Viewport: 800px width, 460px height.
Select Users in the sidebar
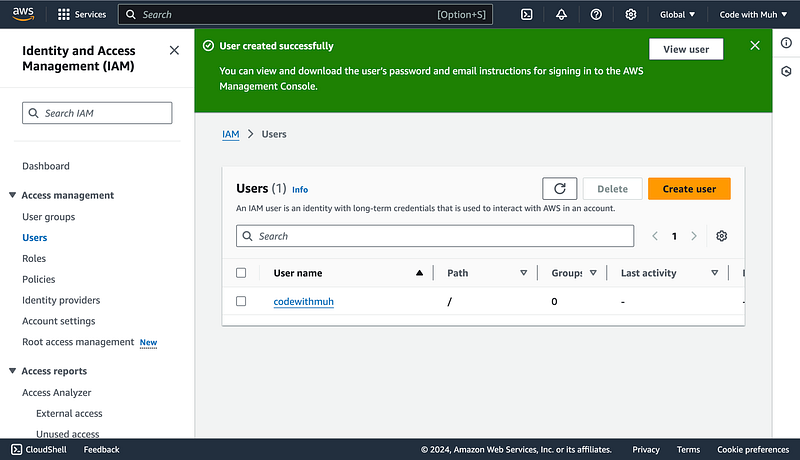[35, 238]
